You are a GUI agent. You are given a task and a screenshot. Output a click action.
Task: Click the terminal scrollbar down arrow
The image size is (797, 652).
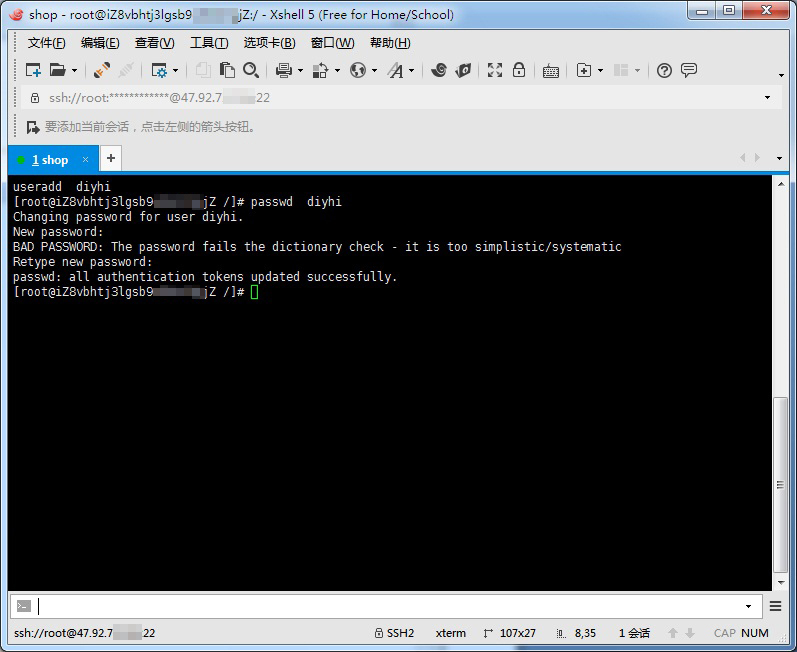point(781,582)
